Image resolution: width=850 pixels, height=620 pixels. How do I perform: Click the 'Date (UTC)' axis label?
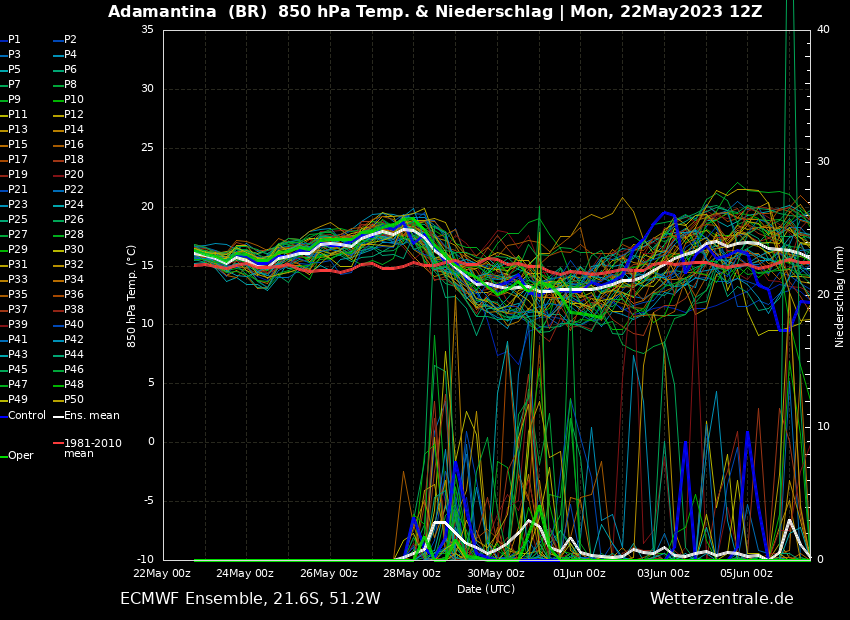[486, 589]
